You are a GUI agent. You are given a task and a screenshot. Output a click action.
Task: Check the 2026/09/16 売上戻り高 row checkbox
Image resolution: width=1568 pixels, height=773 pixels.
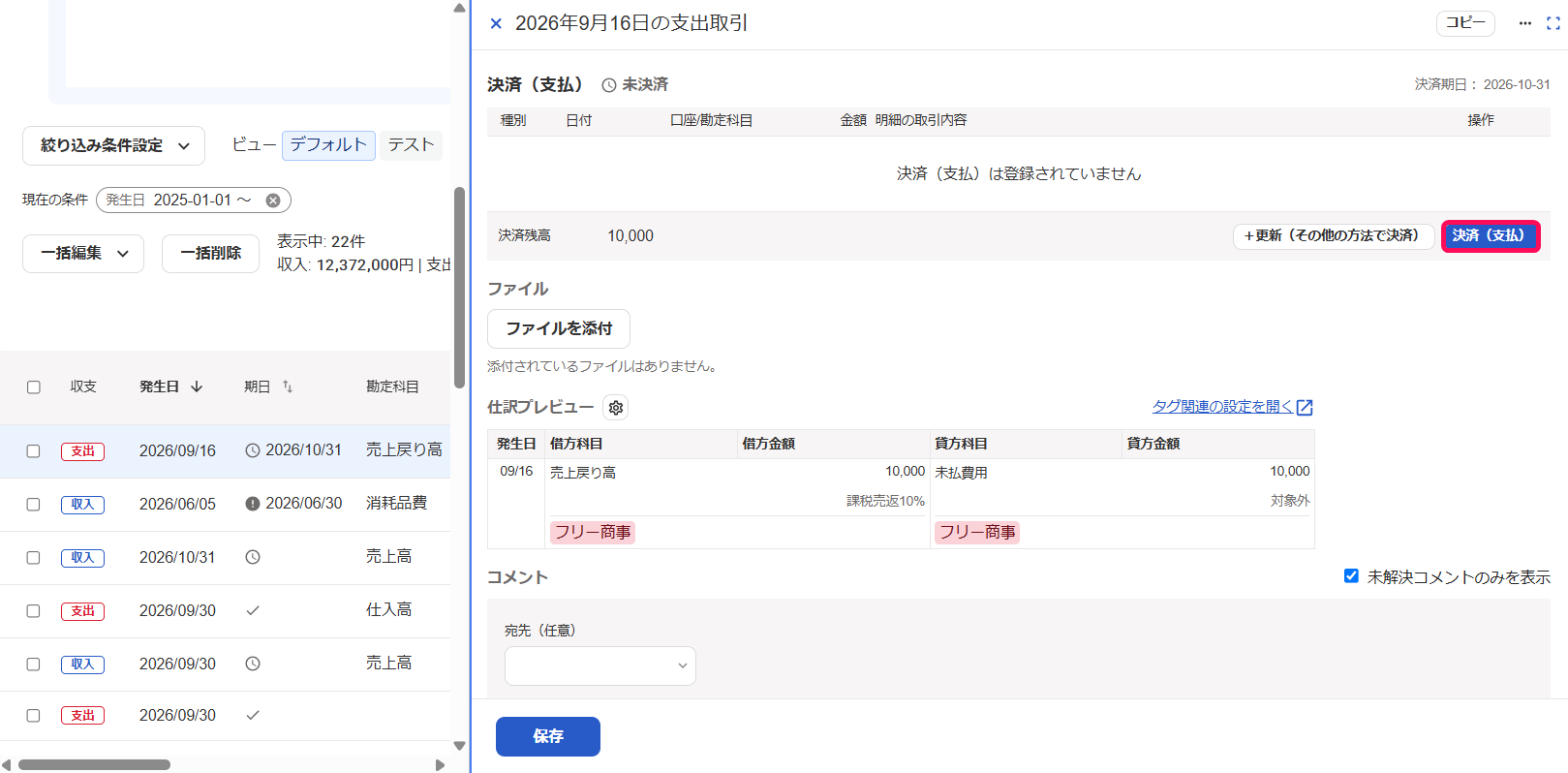pos(33,451)
